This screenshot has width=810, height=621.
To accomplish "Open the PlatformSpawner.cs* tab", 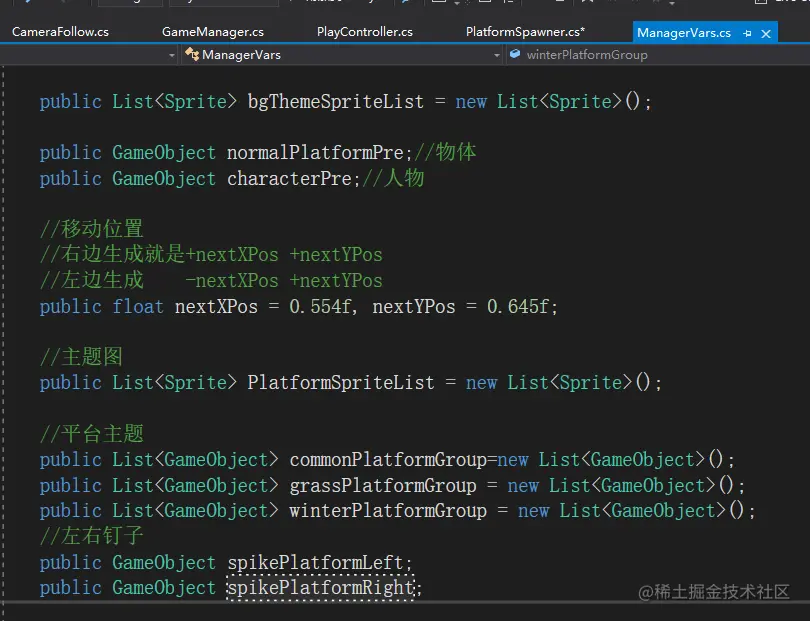I will (525, 32).
